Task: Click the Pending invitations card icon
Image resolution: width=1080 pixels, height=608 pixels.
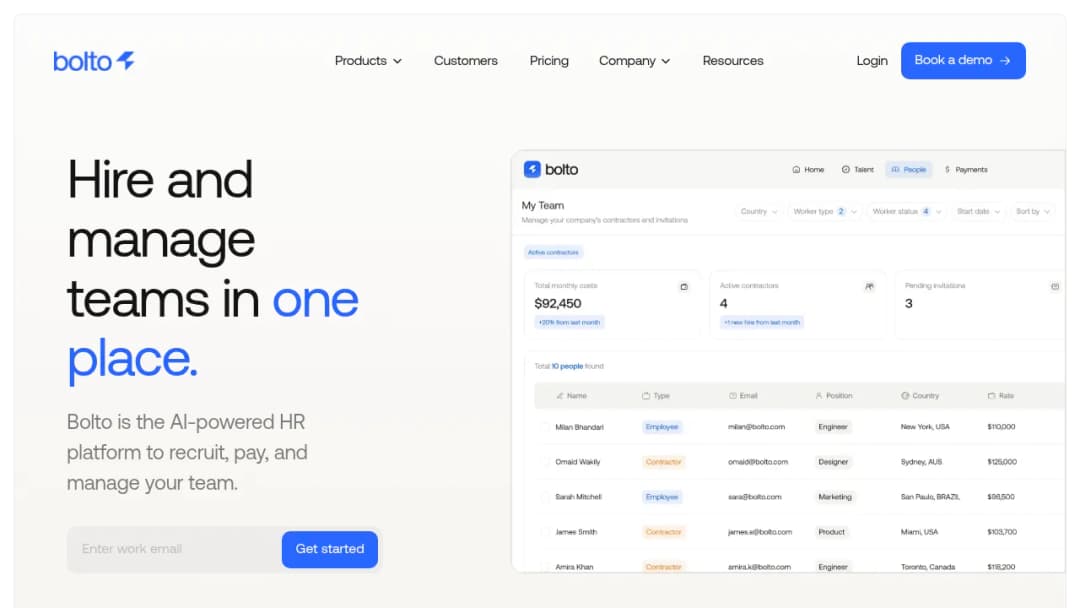Action: (x=1055, y=286)
